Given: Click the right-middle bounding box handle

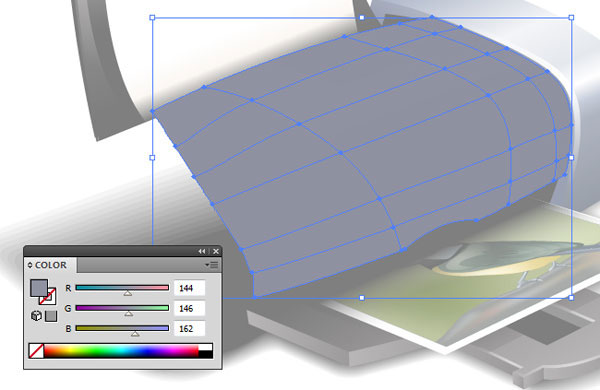Looking at the screenshot, I should pyautogui.click(x=571, y=158).
